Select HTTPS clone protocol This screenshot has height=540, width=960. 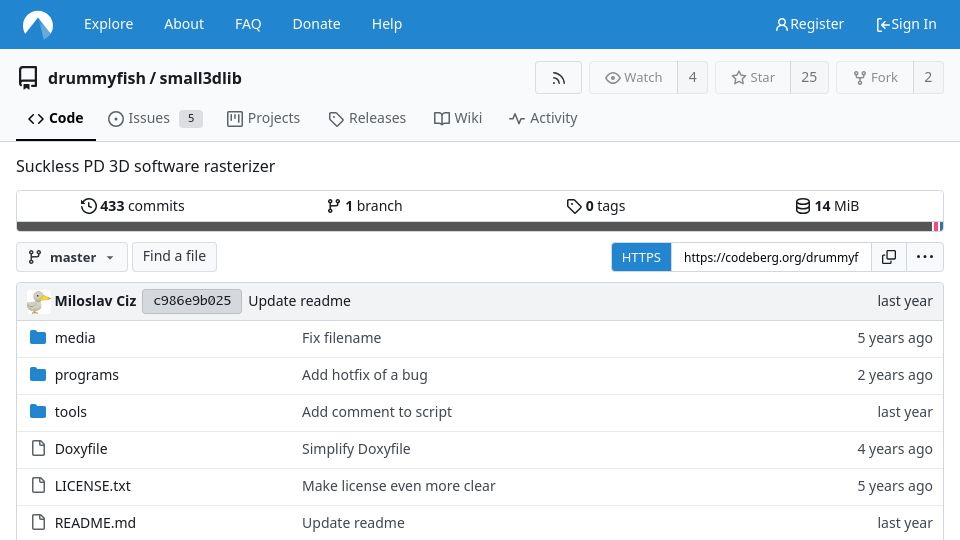[x=641, y=257]
